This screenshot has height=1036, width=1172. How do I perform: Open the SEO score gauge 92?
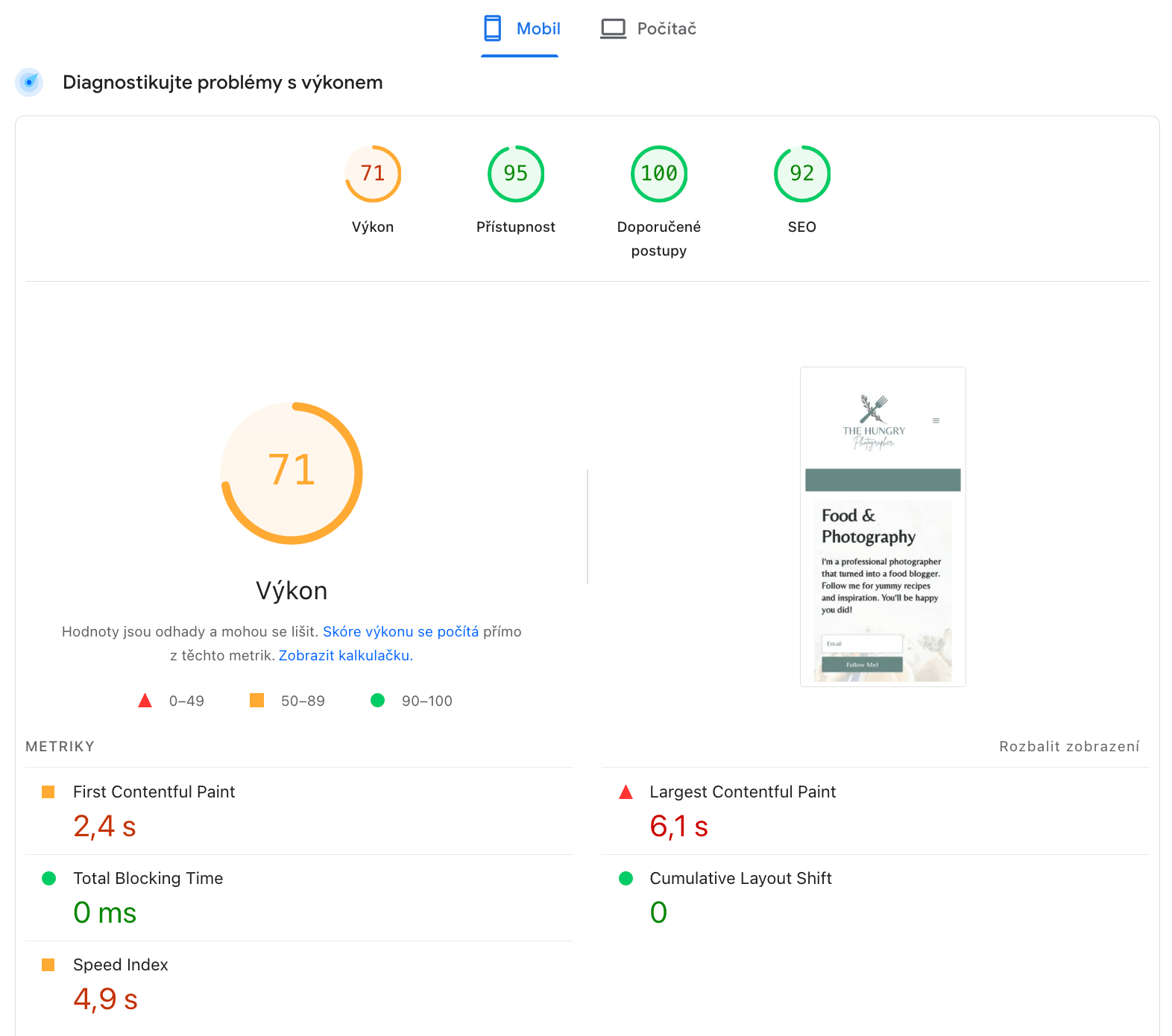coord(802,174)
